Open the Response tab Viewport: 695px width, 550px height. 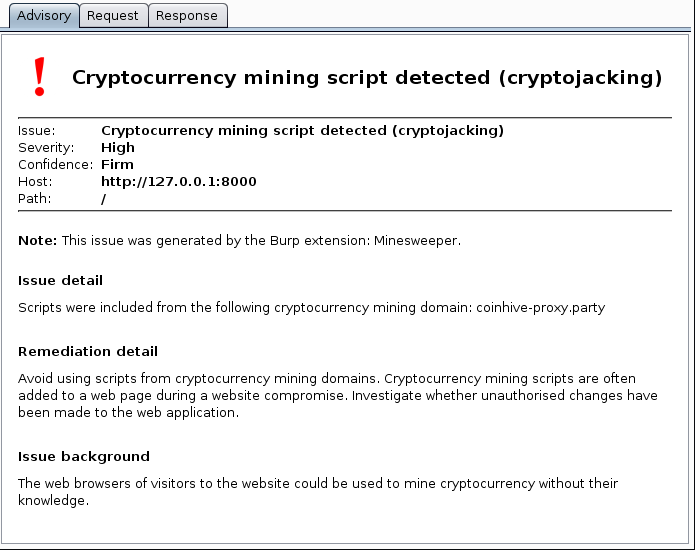[x=187, y=15]
